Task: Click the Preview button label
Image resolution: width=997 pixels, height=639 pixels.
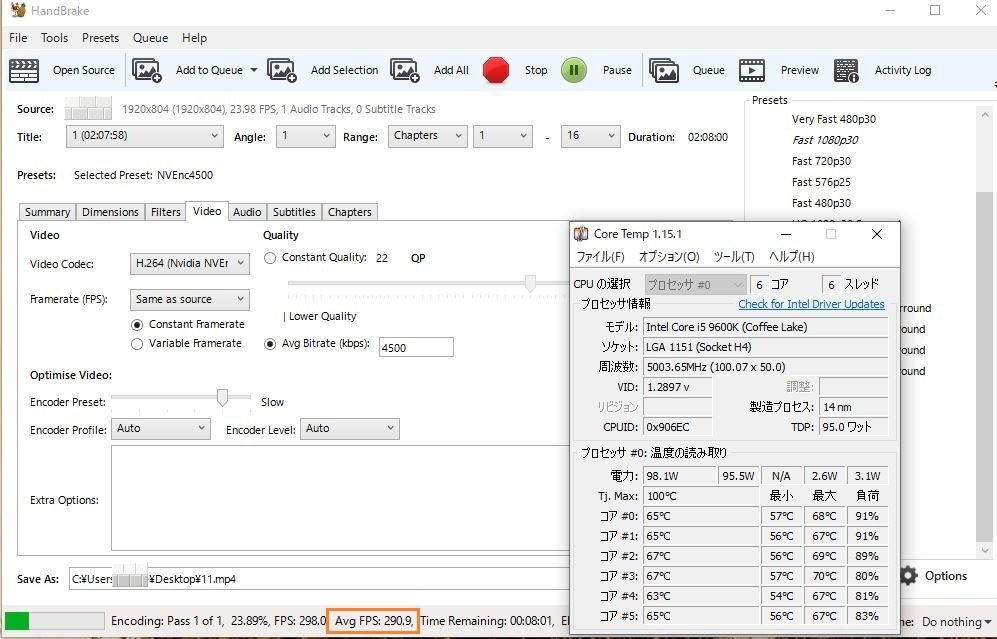Action: pos(800,71)
